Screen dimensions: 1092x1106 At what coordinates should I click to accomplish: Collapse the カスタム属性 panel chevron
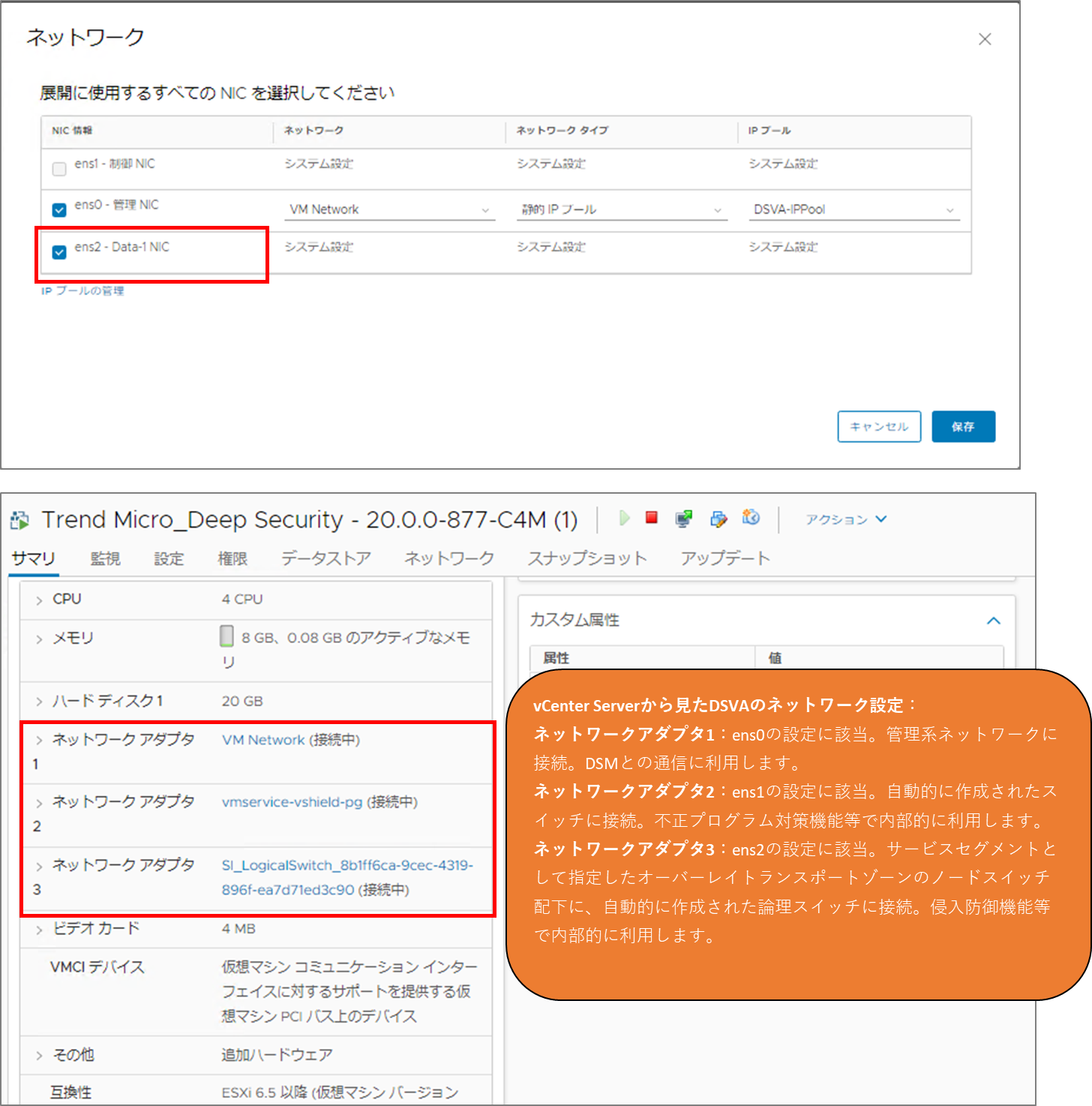click(x=994, y=621)
